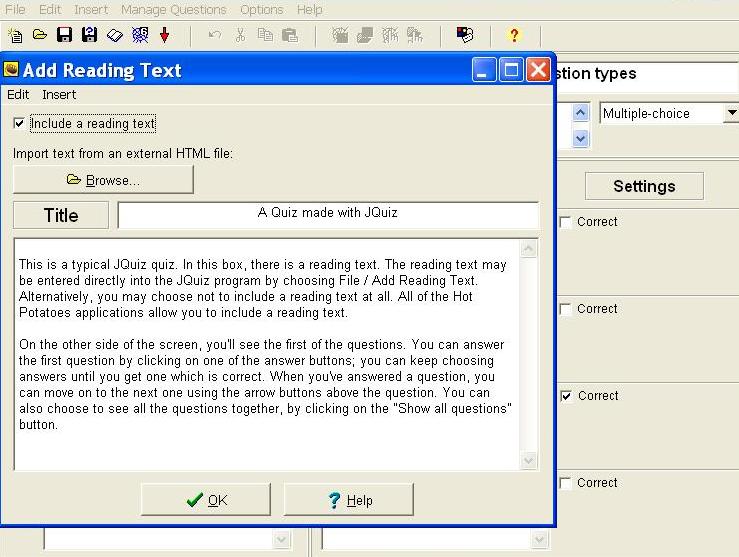Click the first greyed question-management icon after Paste
Viewport: 739px width, 557px height.
pyautogui.click(x=340, y=35)
